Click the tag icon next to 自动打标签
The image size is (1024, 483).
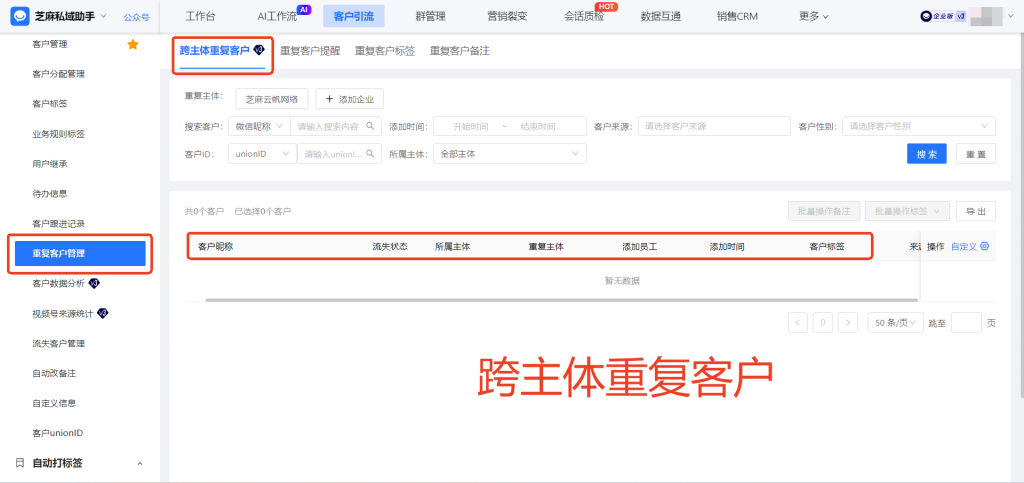pyautogui.click(x=20, y=463)
